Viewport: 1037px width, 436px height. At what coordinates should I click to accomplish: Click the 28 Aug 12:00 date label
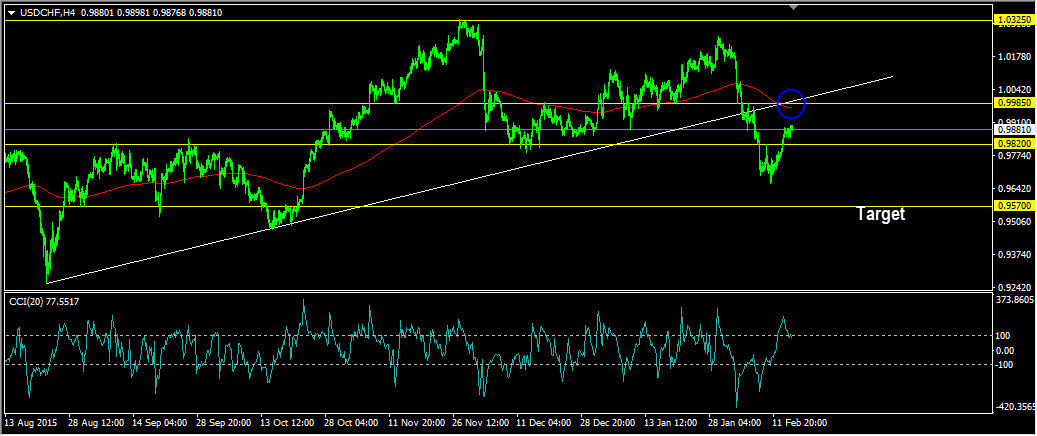coord(97,422)
